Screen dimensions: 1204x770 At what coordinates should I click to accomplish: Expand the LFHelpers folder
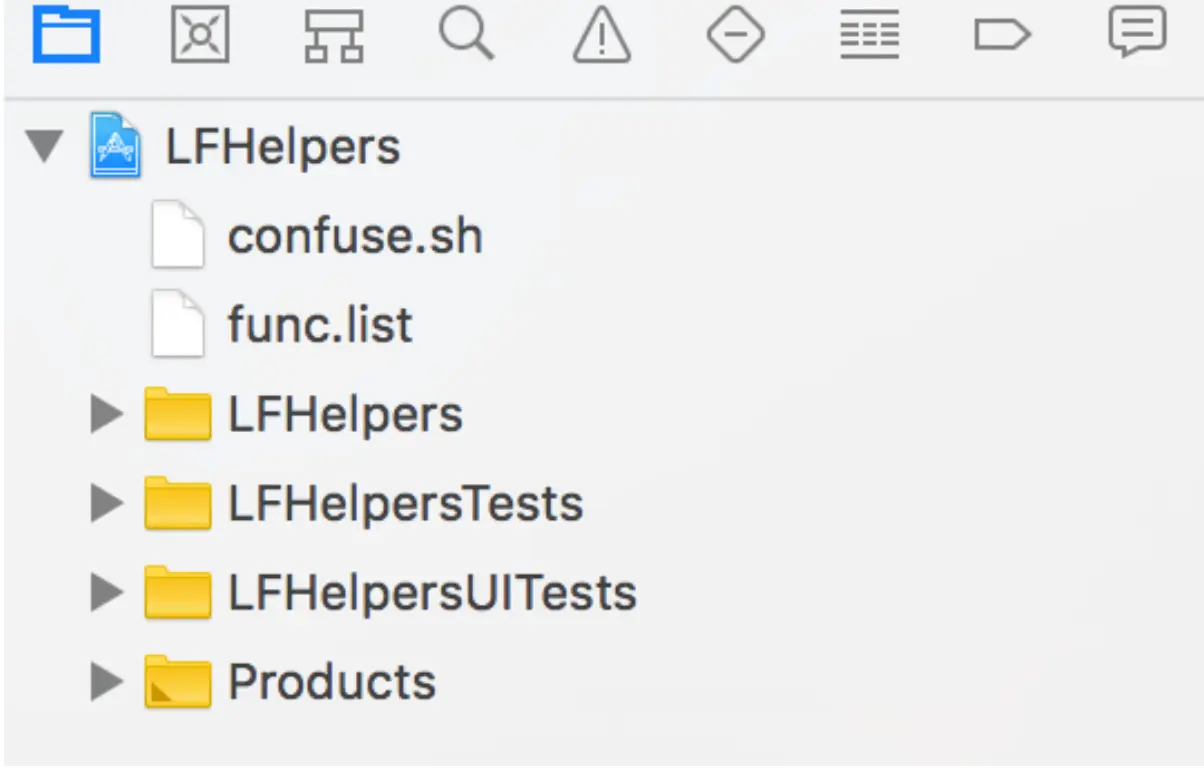tap(105, 414)
